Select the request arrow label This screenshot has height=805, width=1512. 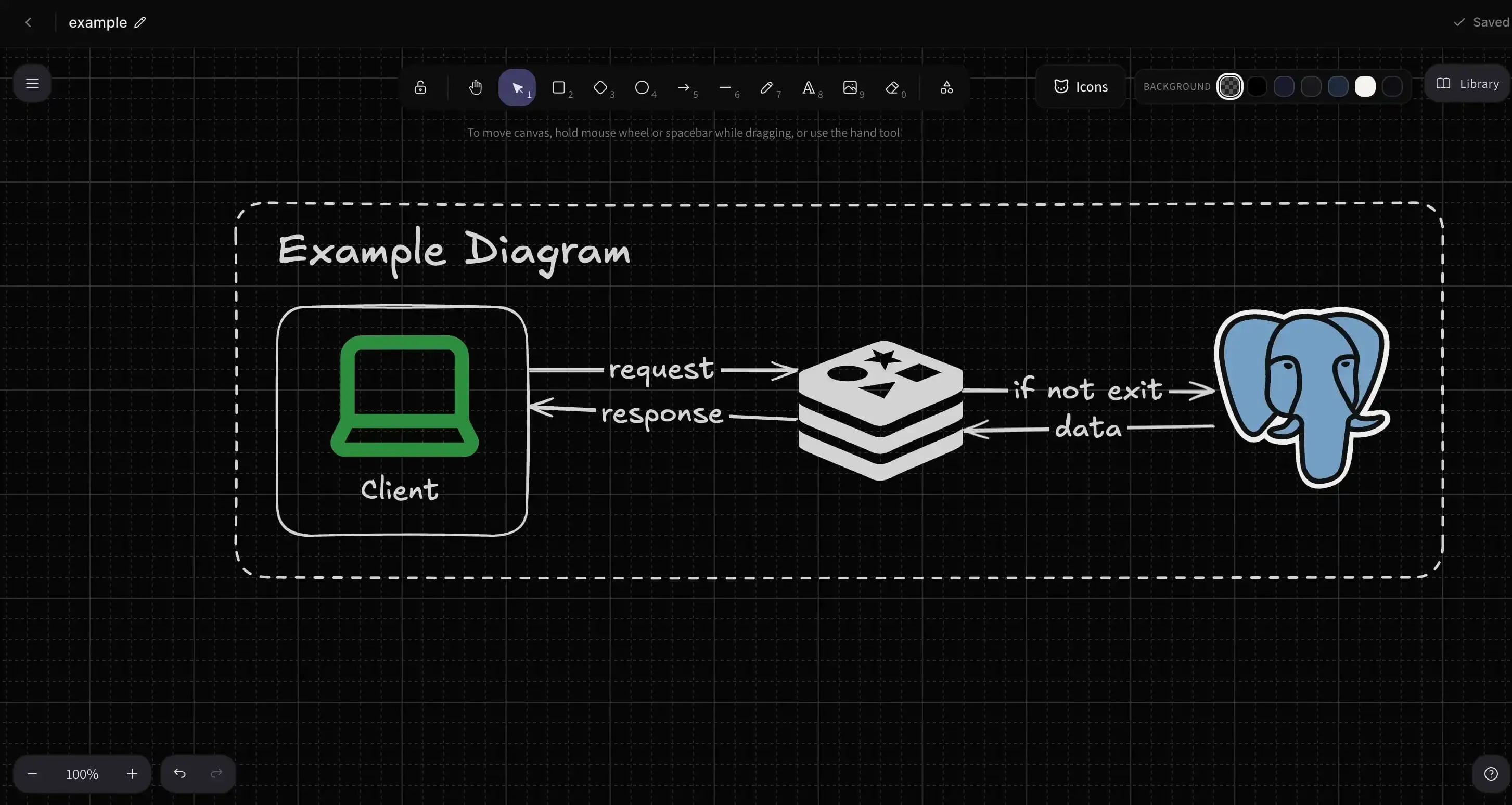(x=661, y=370)
